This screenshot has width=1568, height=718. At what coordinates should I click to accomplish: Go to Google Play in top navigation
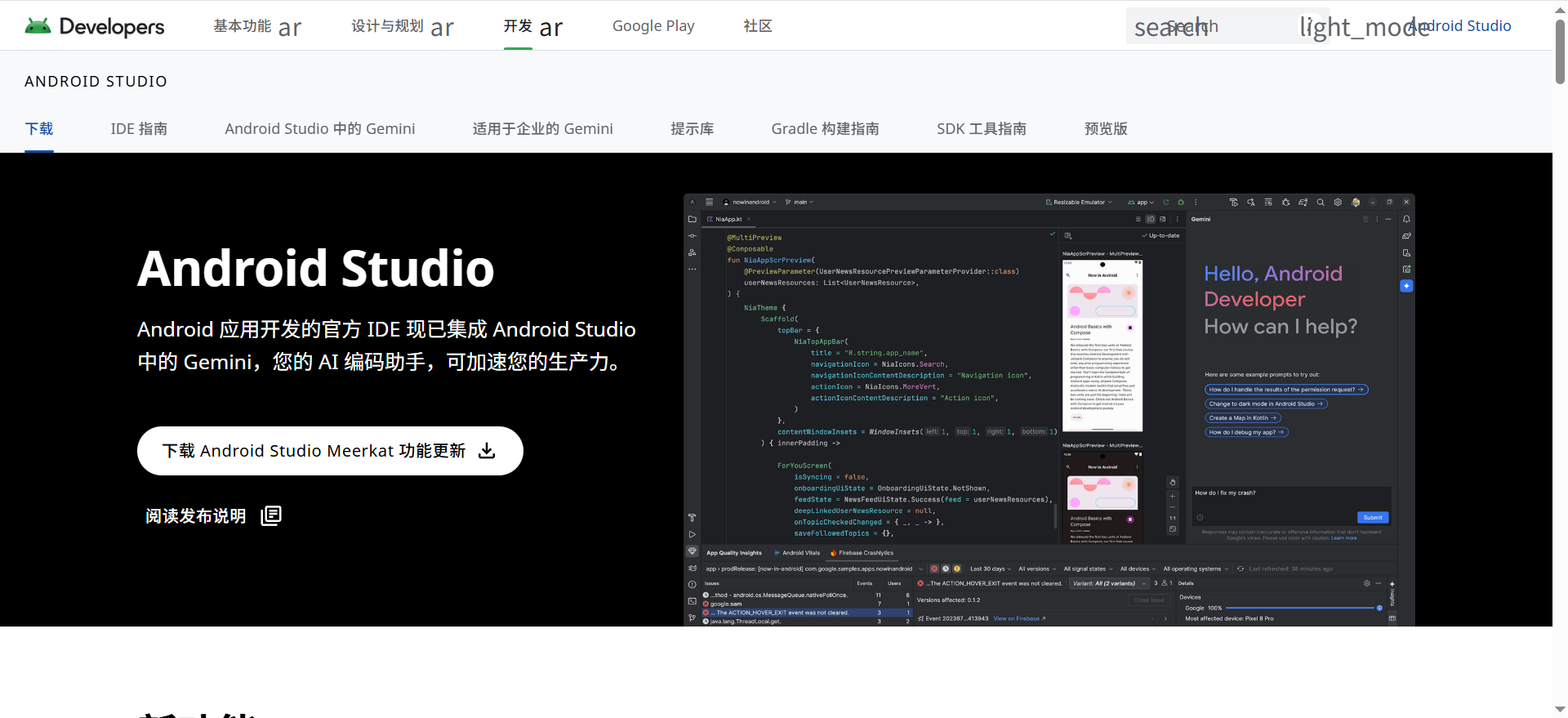click(x=653, y=26)
